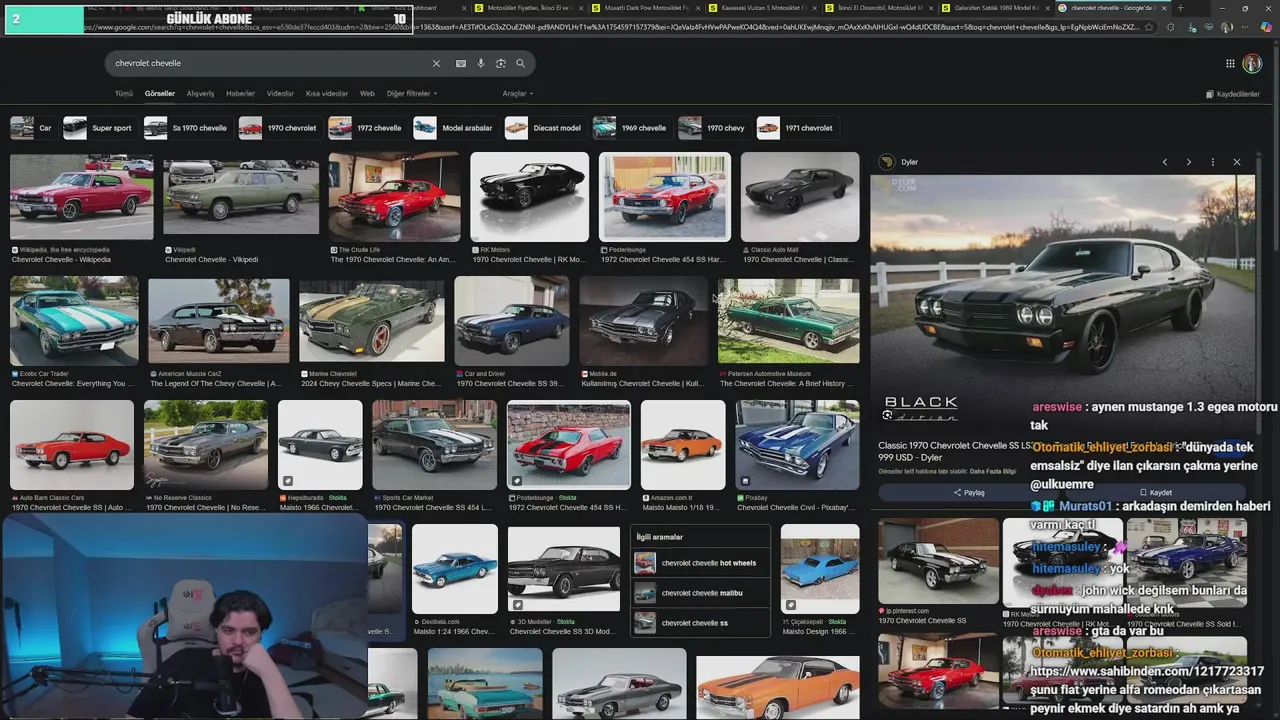
Task: Open the on-screen keyboard icon in search box
Action: point(461,63)
